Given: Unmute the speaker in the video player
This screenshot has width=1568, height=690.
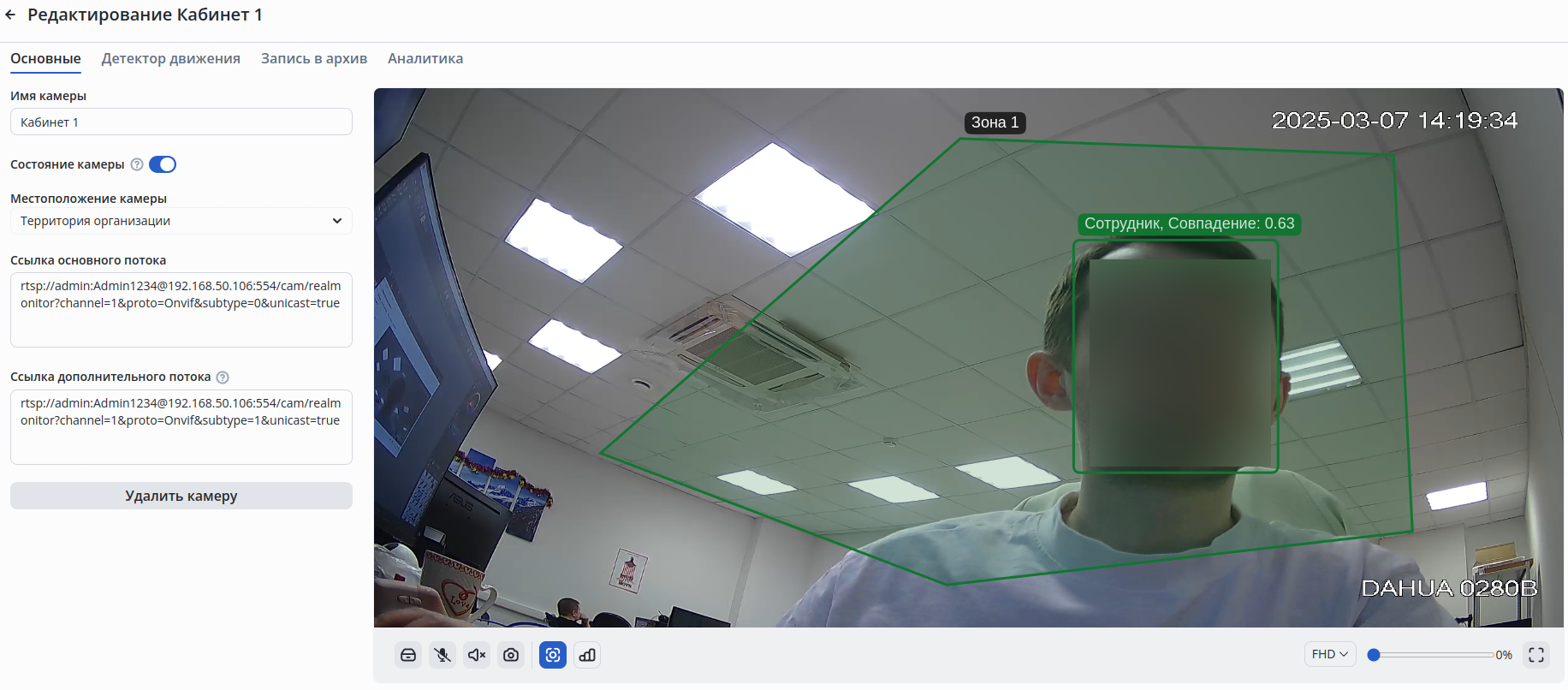Looking at the screenshot, I should click(477, 655).
